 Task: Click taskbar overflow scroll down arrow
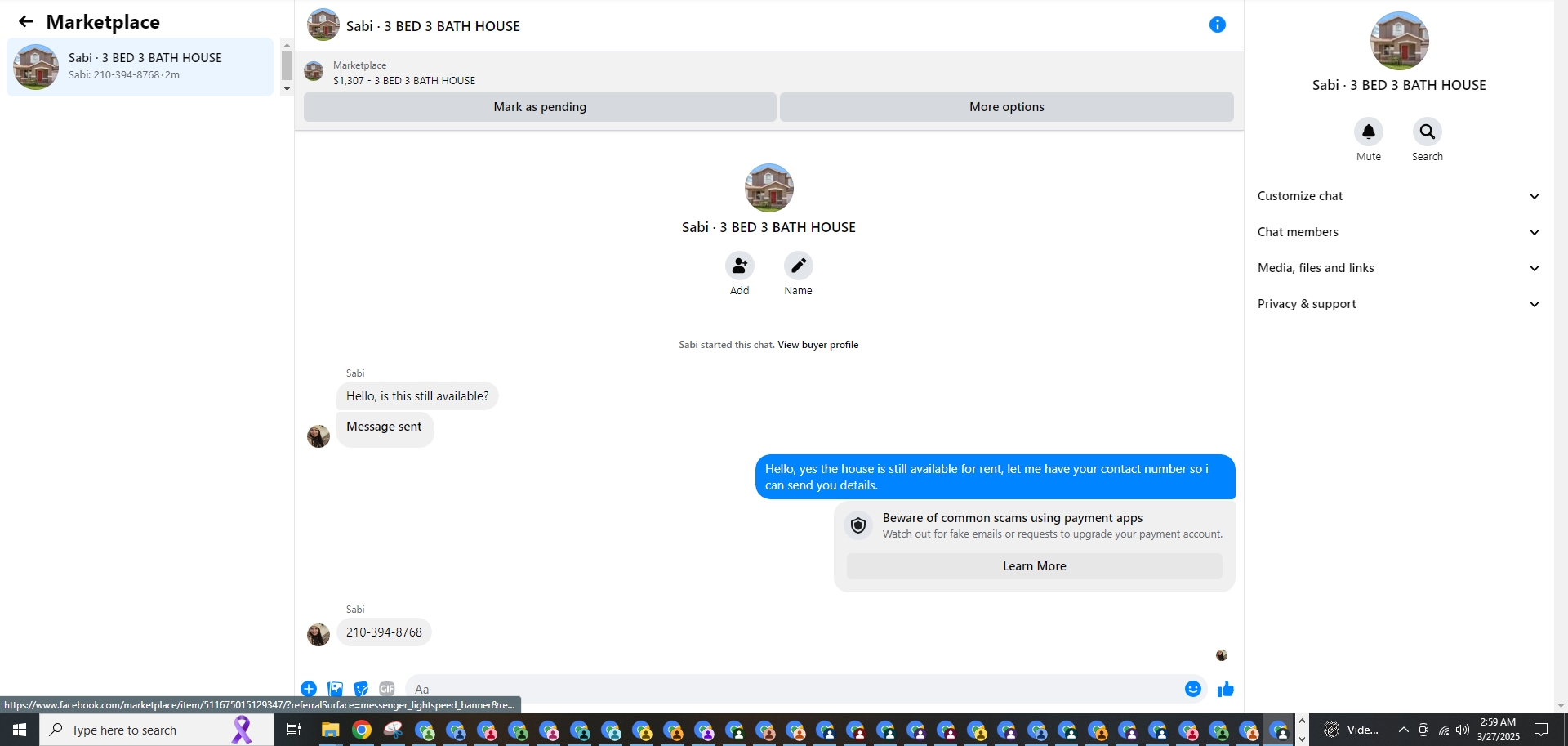(1302, 739)
